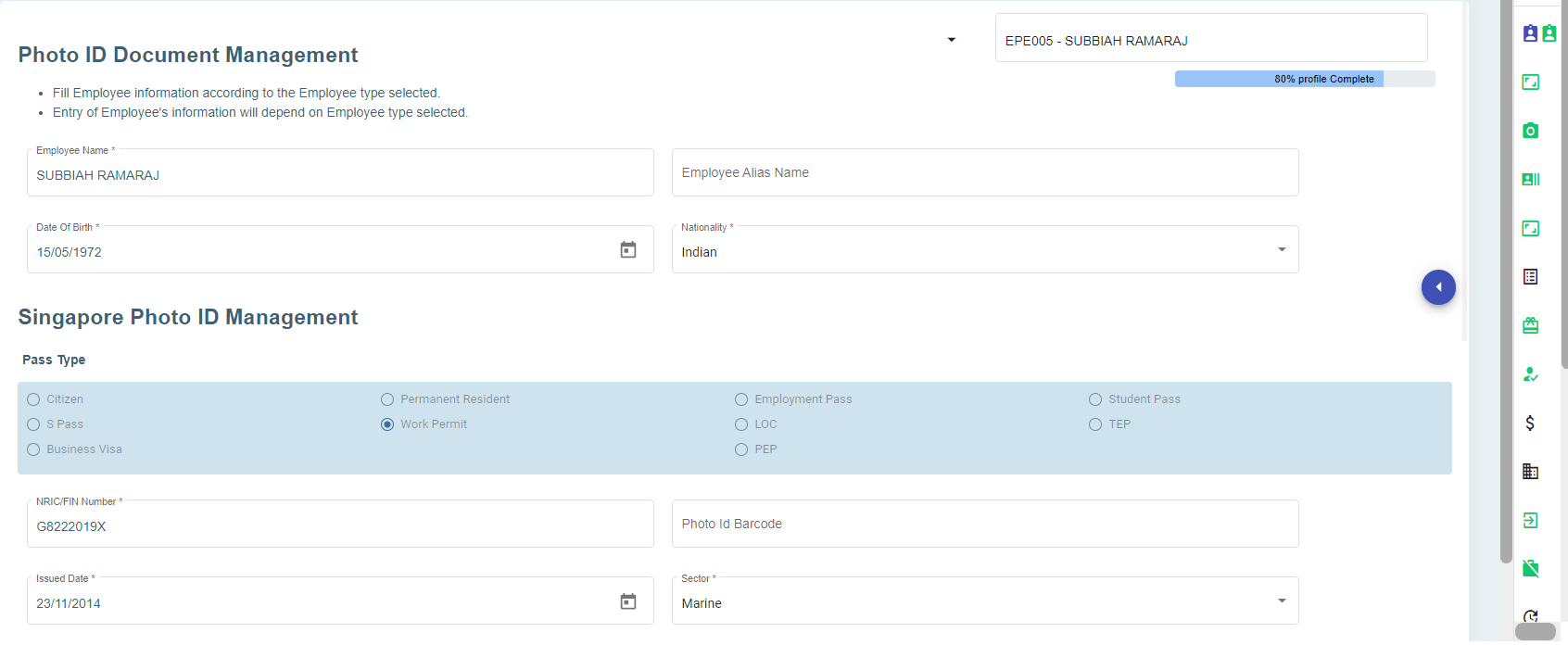Viewport: 1568px width, 645px height.
Task: Click the 80% profile Complete progress bar
Action: (1304, 80)
